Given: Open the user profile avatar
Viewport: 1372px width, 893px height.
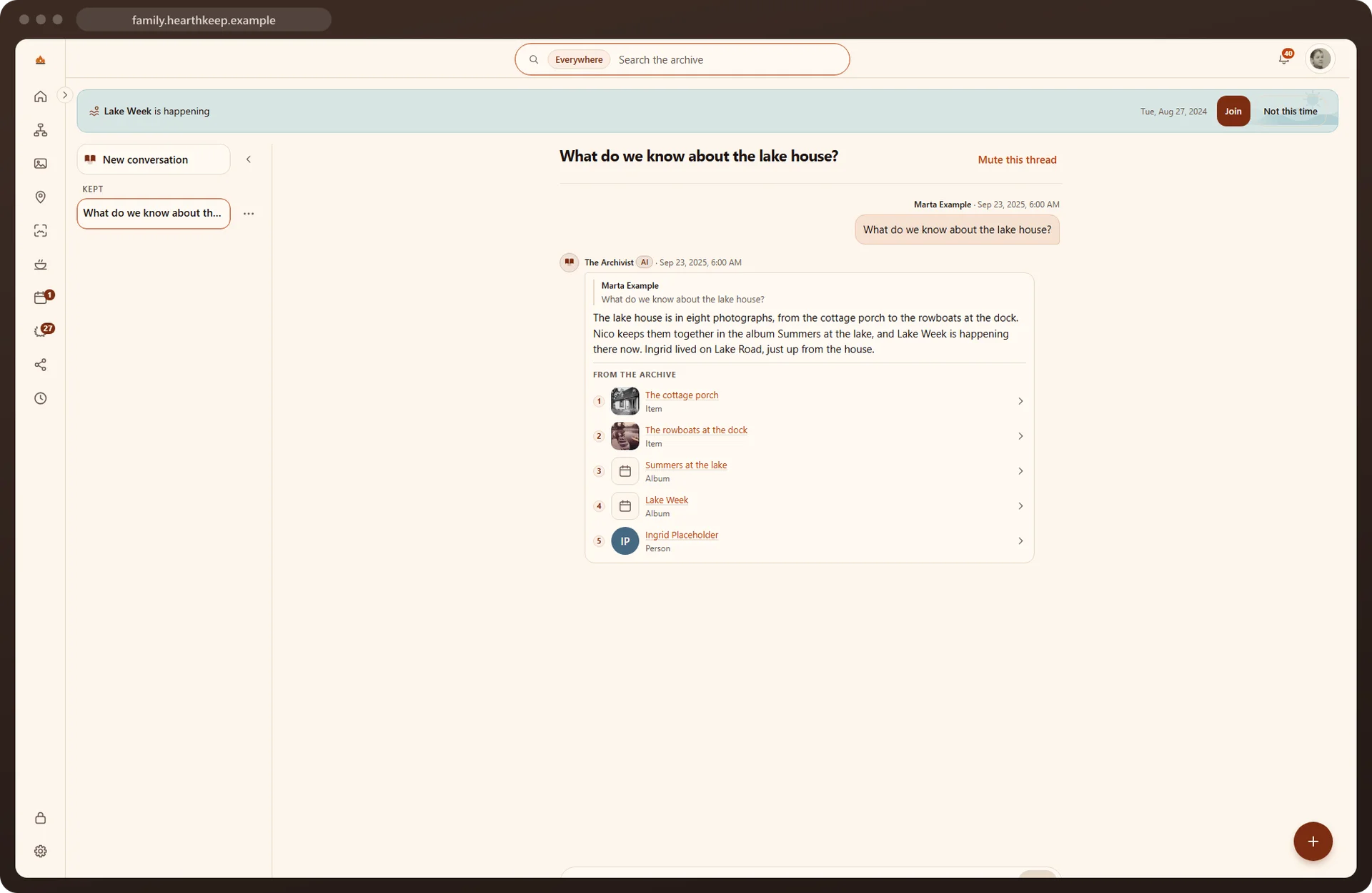Looking at the screenshot, I should (1320, 59).
